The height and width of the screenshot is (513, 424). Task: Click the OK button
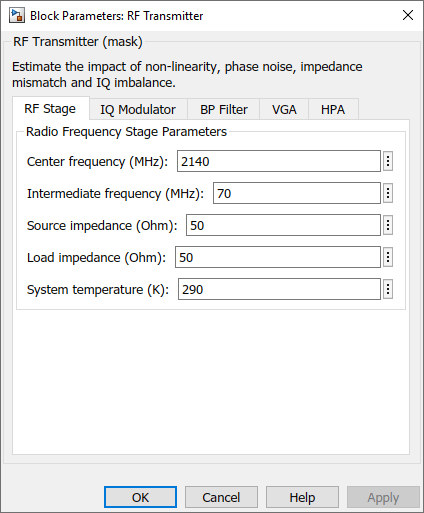[x=140, y=497]
